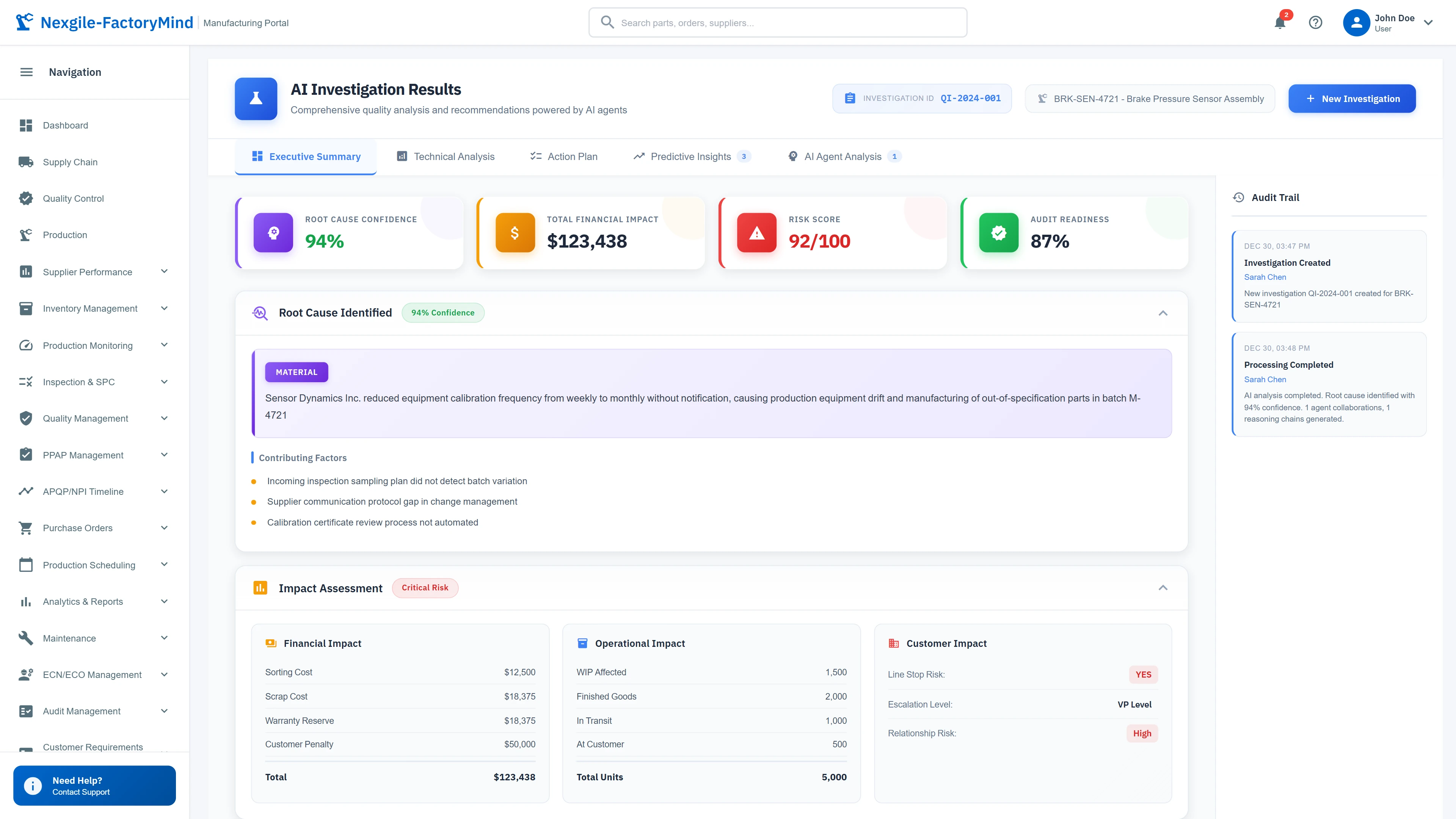Open the Predictive Insights tab
The image size is (1456, 819).
point(691,157)
